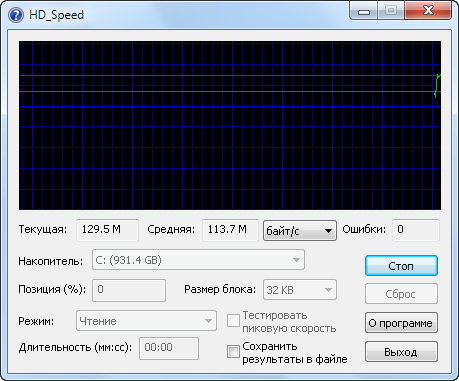Select the Текущая value 129.5 M
Screen dimensions: 459x381
107,230
